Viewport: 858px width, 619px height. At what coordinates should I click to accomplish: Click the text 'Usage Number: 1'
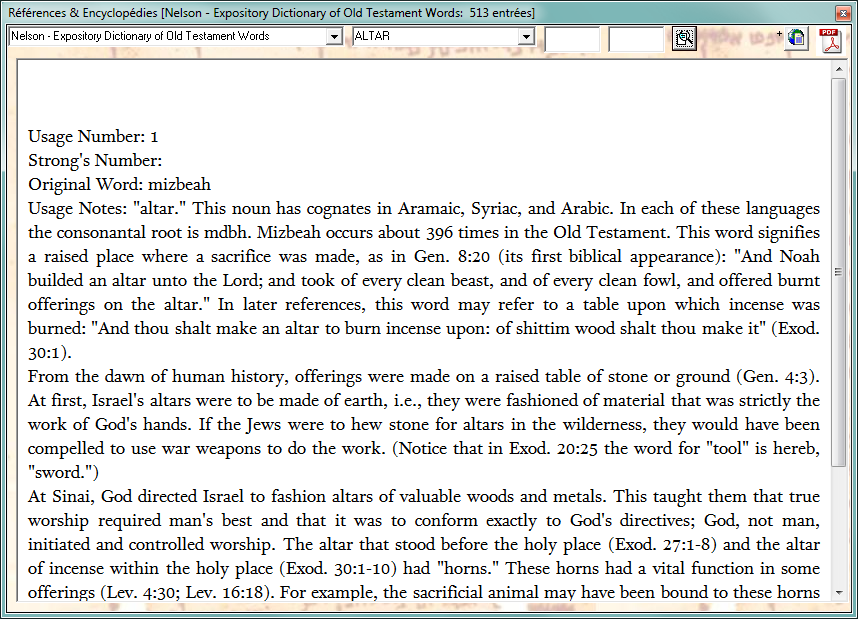click(x=93, y=136)
